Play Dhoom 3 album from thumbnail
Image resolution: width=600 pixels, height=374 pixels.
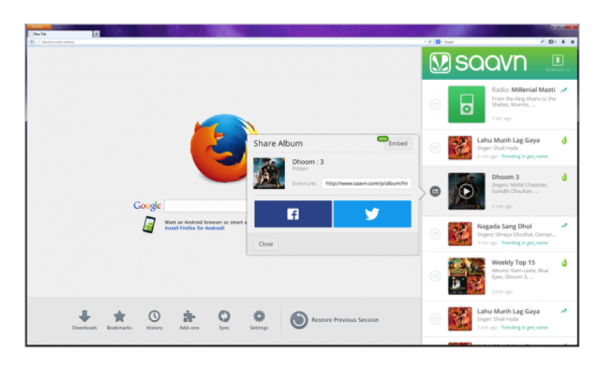(466, 191)
